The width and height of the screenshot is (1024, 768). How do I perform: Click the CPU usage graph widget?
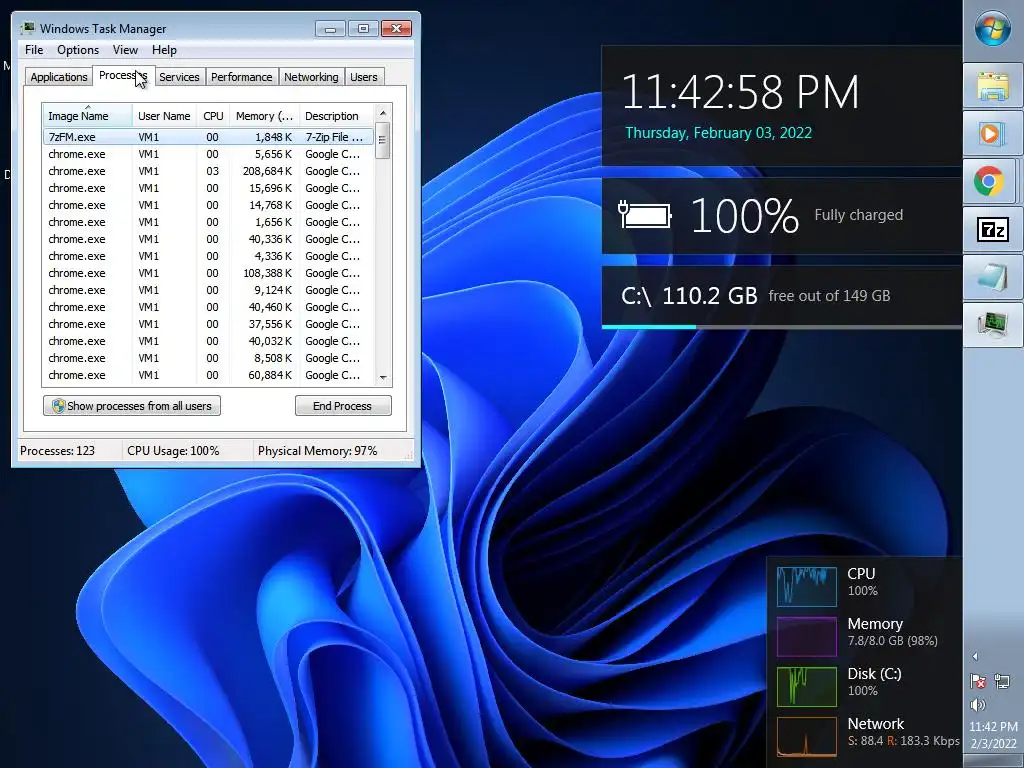(x=807, y=586)
